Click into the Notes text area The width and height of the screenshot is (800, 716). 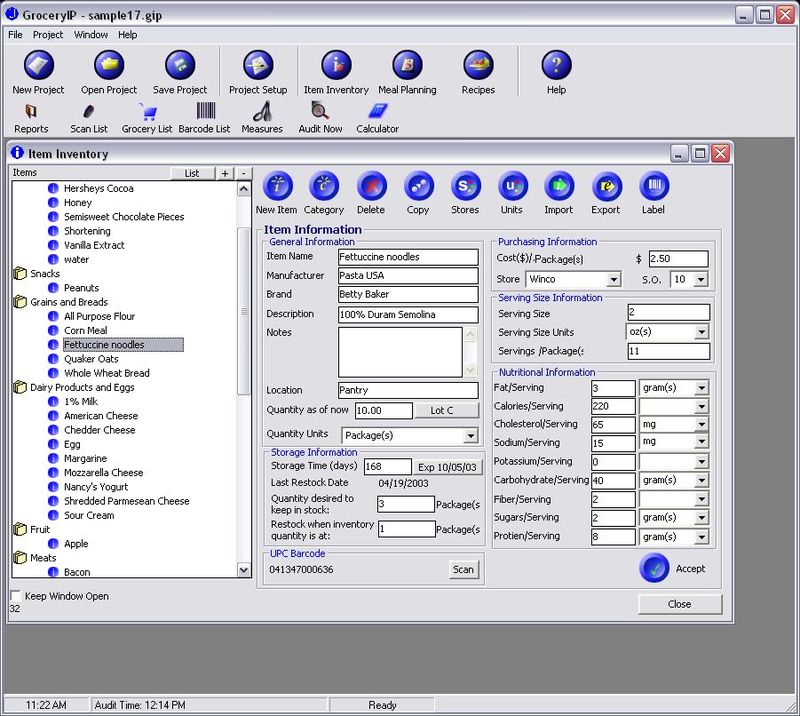point(401,352)
